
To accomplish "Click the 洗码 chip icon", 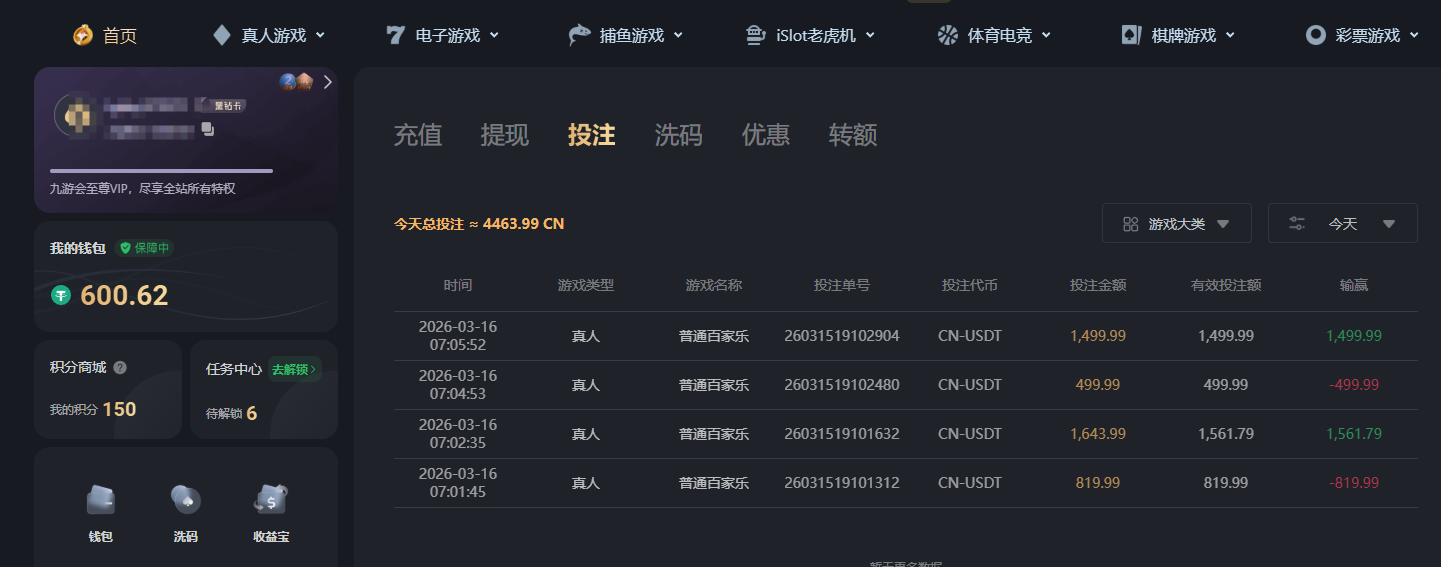I will [x=185, y=499].
